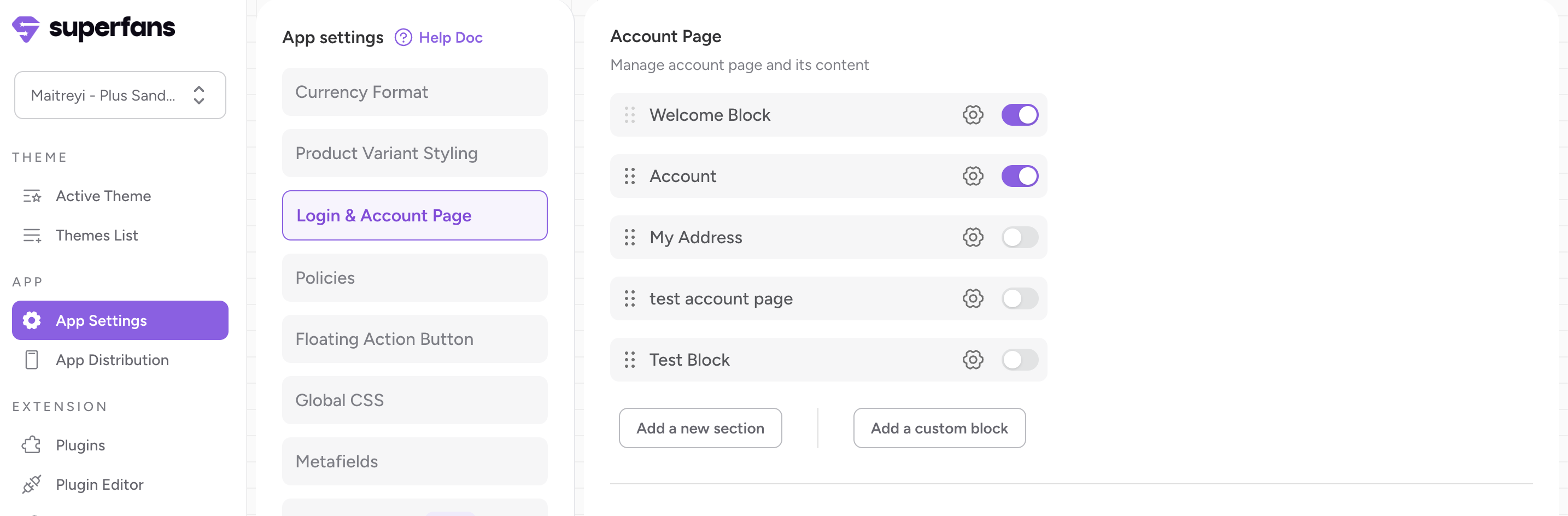
Task: Open test account page gear settings
Action: tap(972, 299)
